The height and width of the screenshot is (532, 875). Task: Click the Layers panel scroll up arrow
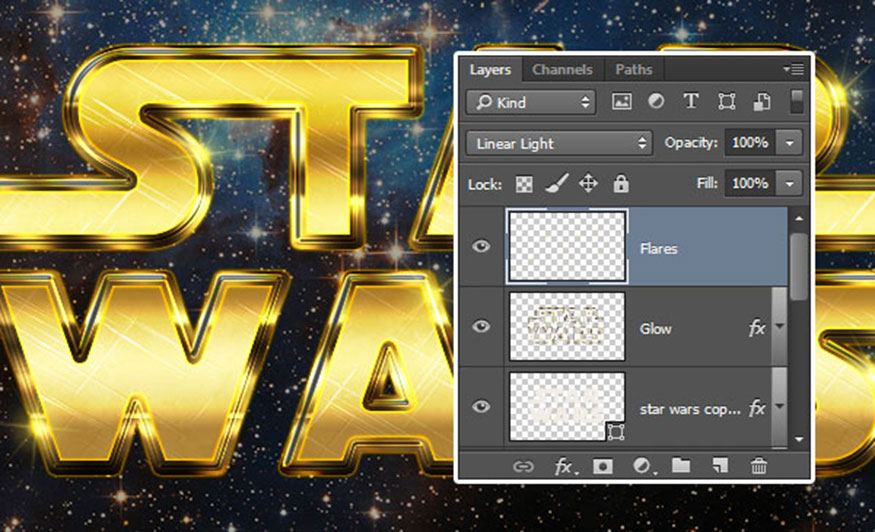tap(799, 218)
